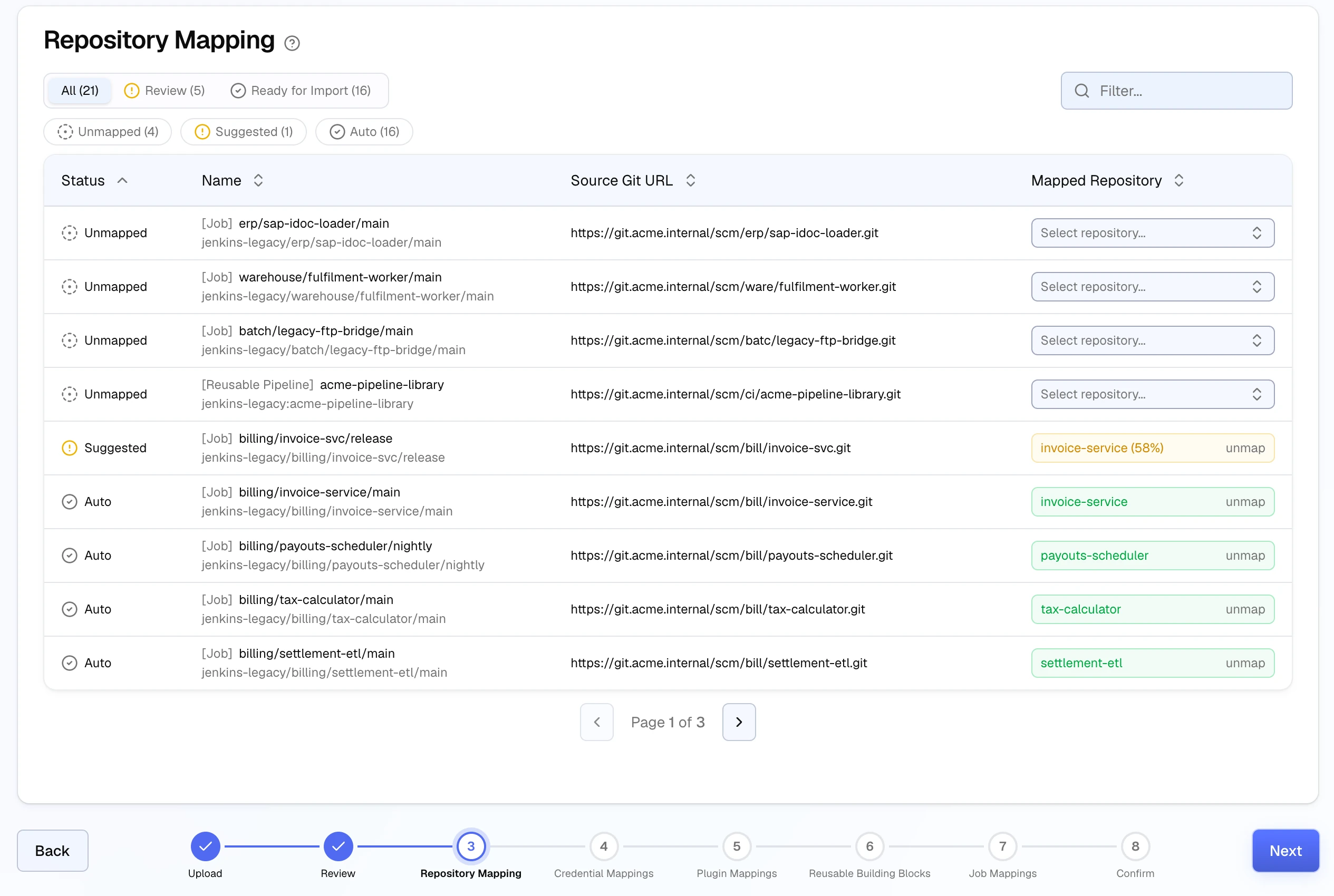This screenshot has height=896, width=1334.
Task: Focus the Filter input field
Action: tap(1176, 91)
